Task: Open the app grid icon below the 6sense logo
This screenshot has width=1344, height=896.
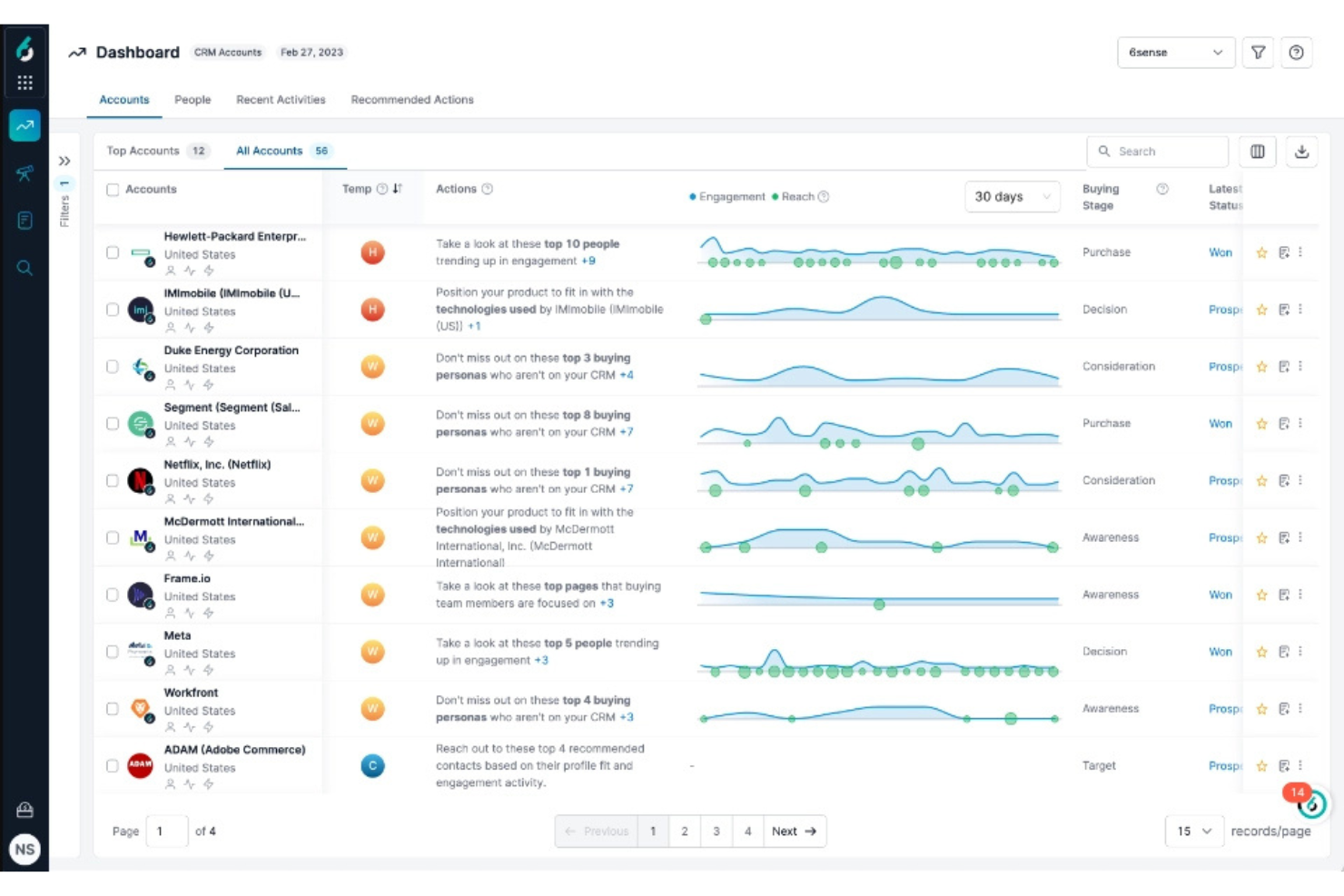Action: coord(25,82)
